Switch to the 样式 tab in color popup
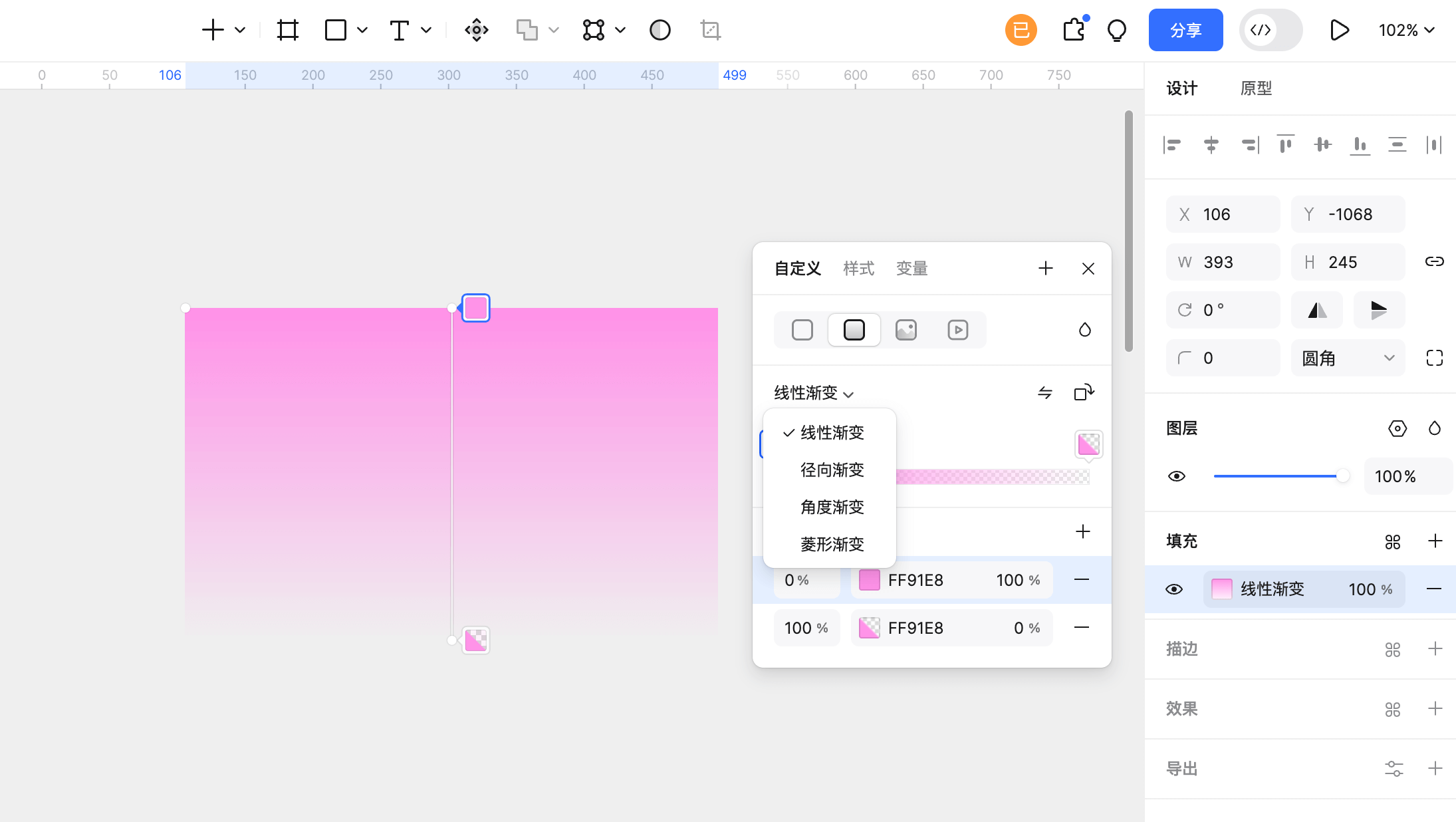The height and width of the screenshot is (822, 1456). tap(858, 269)
